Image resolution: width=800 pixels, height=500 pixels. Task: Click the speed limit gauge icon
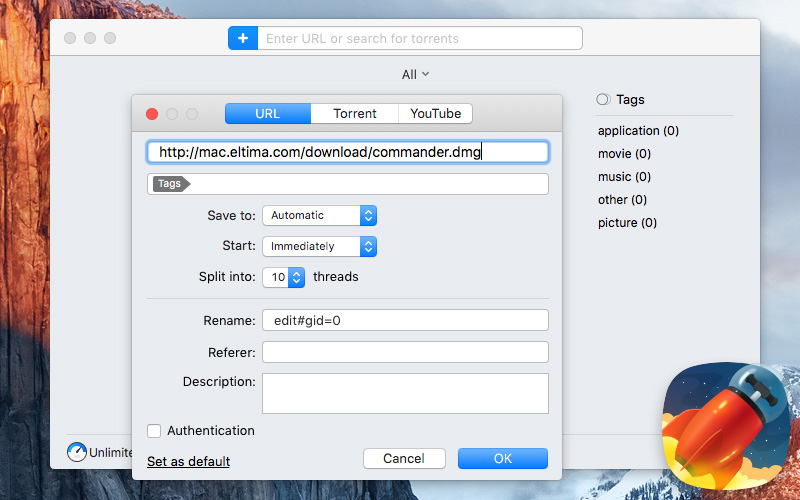[x=77, y=452]
